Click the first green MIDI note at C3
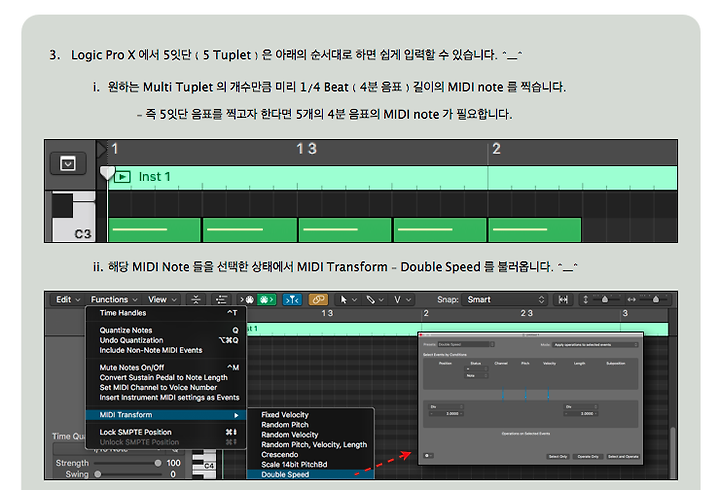This screenshot has width=720, height=490. tap(155, 230)
